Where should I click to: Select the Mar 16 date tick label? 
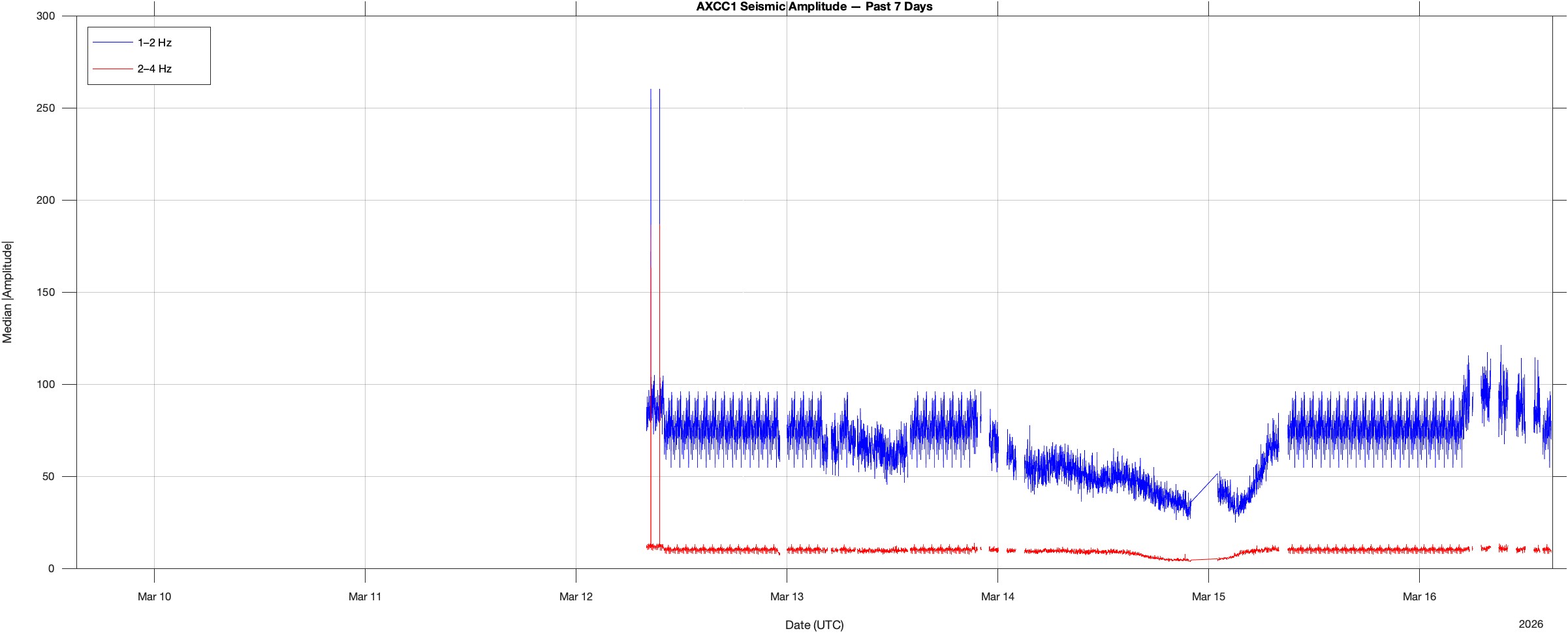tap(1419, 596)
